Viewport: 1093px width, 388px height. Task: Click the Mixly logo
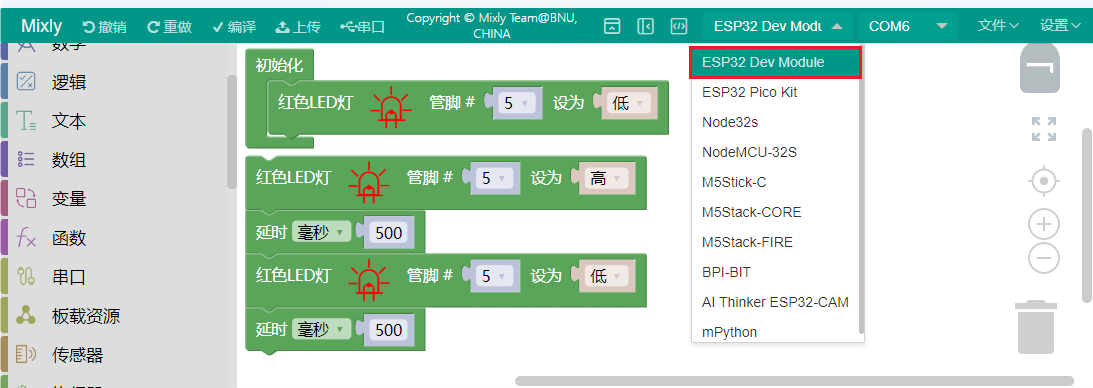coord(41,26)
